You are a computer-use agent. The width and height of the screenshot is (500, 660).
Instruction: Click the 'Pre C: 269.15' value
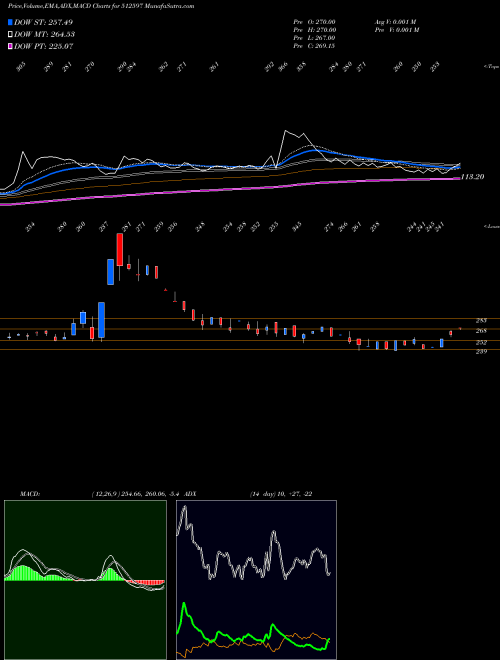[x=314, y=46]
